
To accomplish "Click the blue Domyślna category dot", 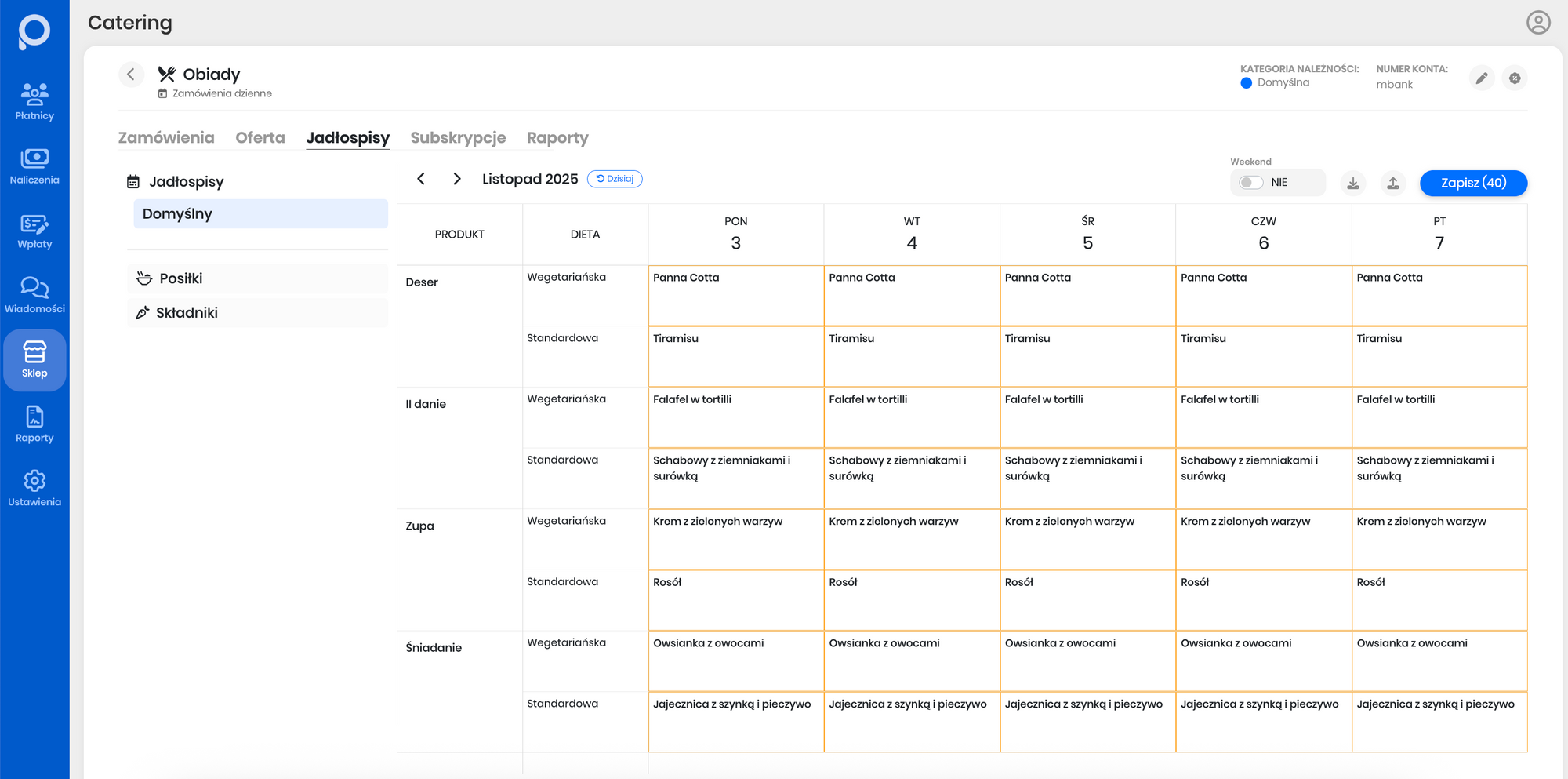I will [1246, 83].
